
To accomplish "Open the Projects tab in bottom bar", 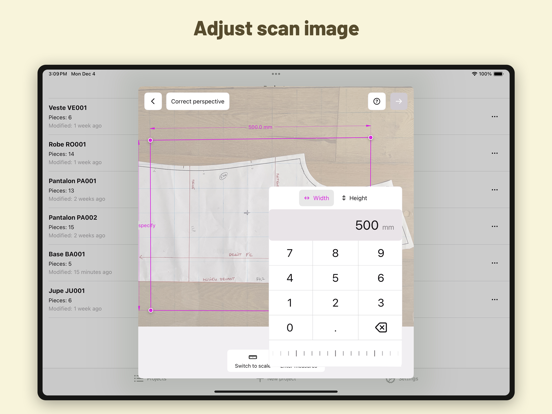I will point(150,379).
